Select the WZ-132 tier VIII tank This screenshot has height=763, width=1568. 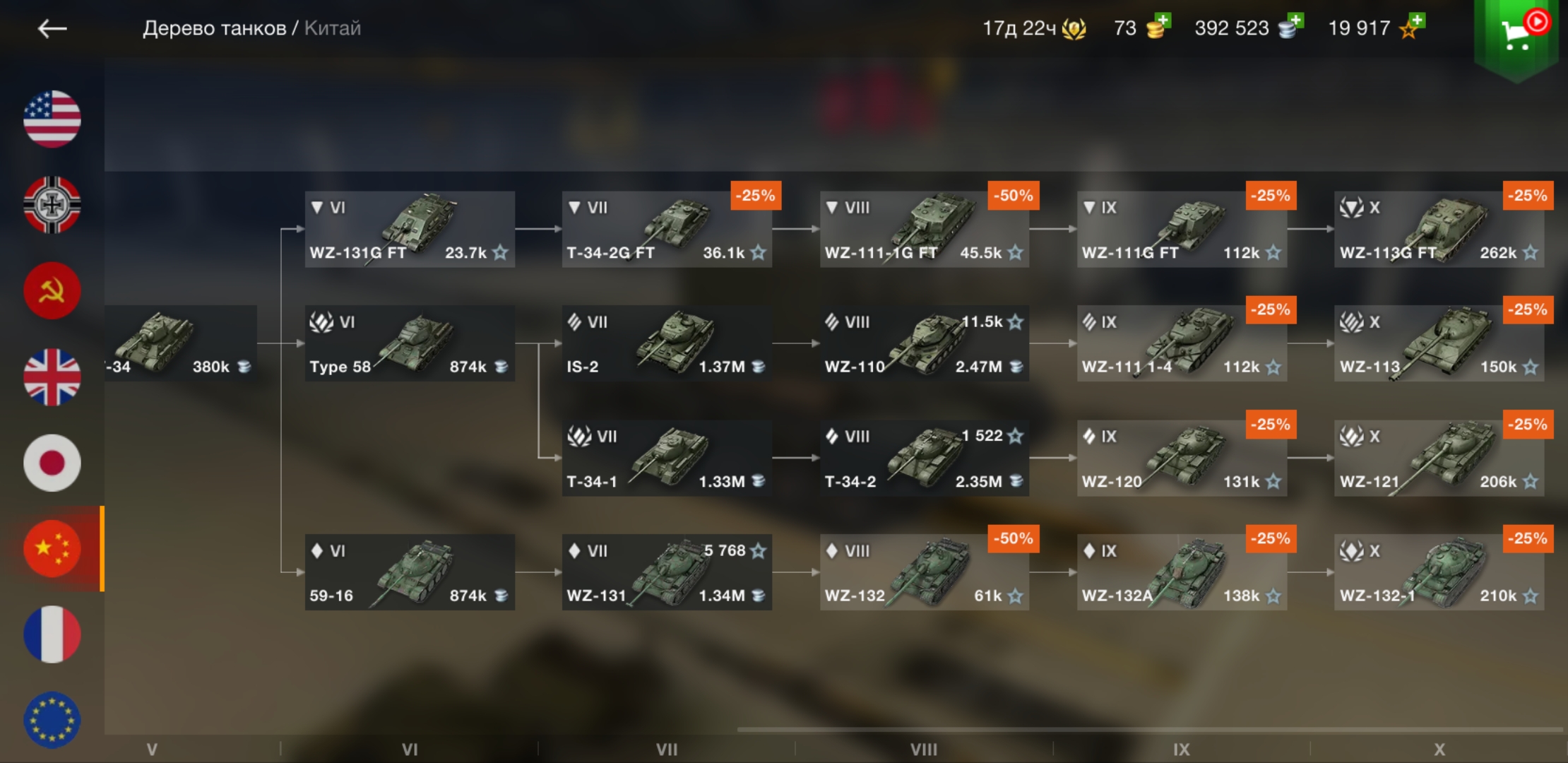924,572
